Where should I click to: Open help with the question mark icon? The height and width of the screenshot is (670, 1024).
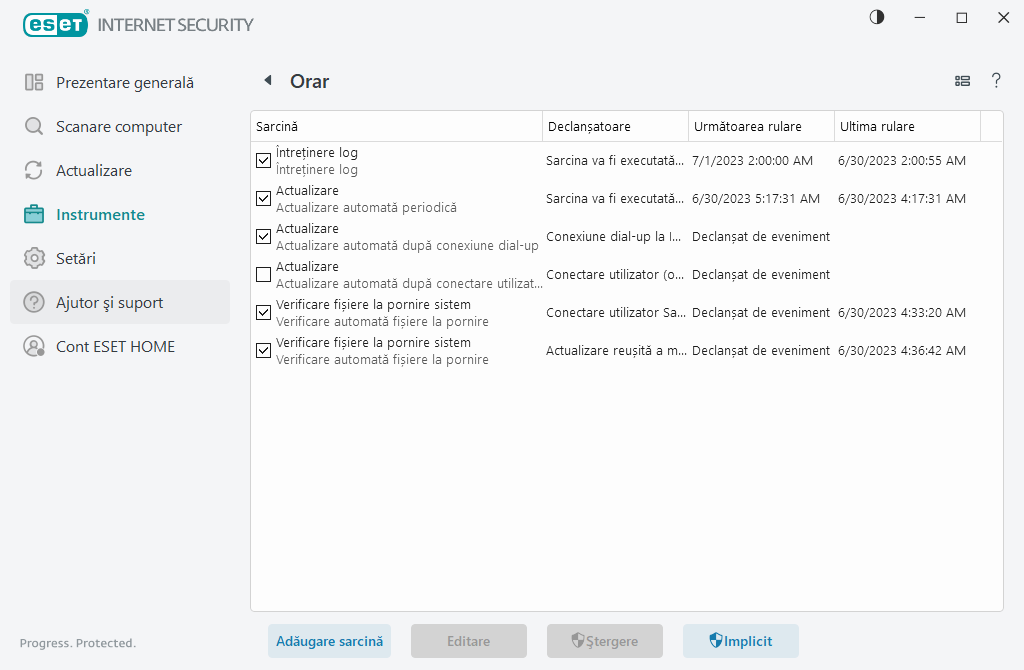[x=996, y=81]
